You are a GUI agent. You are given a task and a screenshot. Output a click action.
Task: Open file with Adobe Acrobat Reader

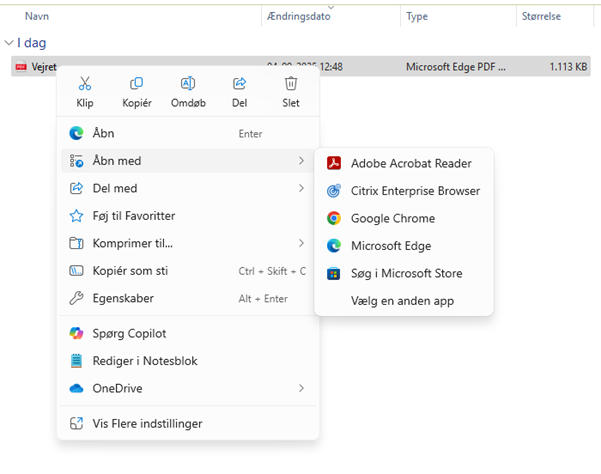click(410, 163)
